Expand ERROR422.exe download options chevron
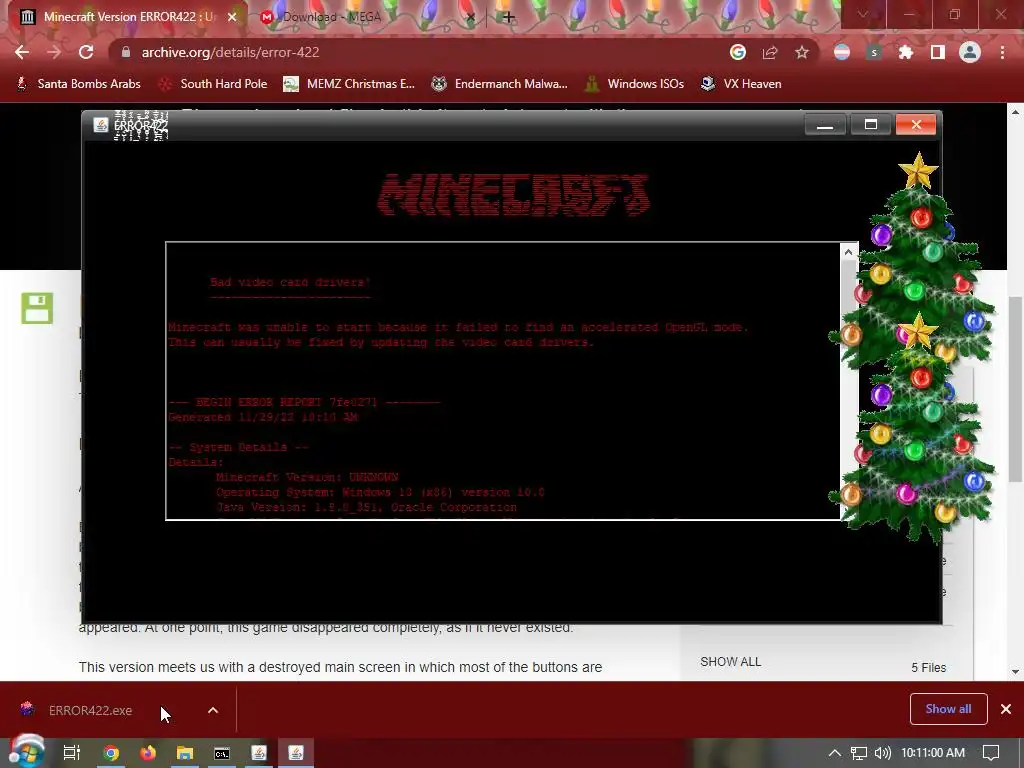This screenshot has width=1024, height=768. click(213, 710)
